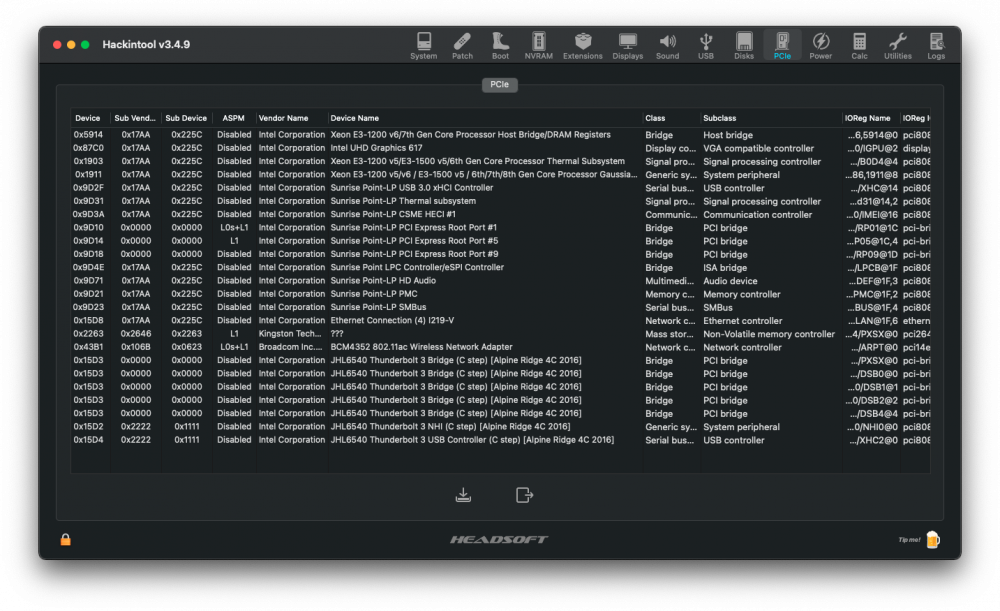Select PCI Express Root Port #1 row

[501, 228]
